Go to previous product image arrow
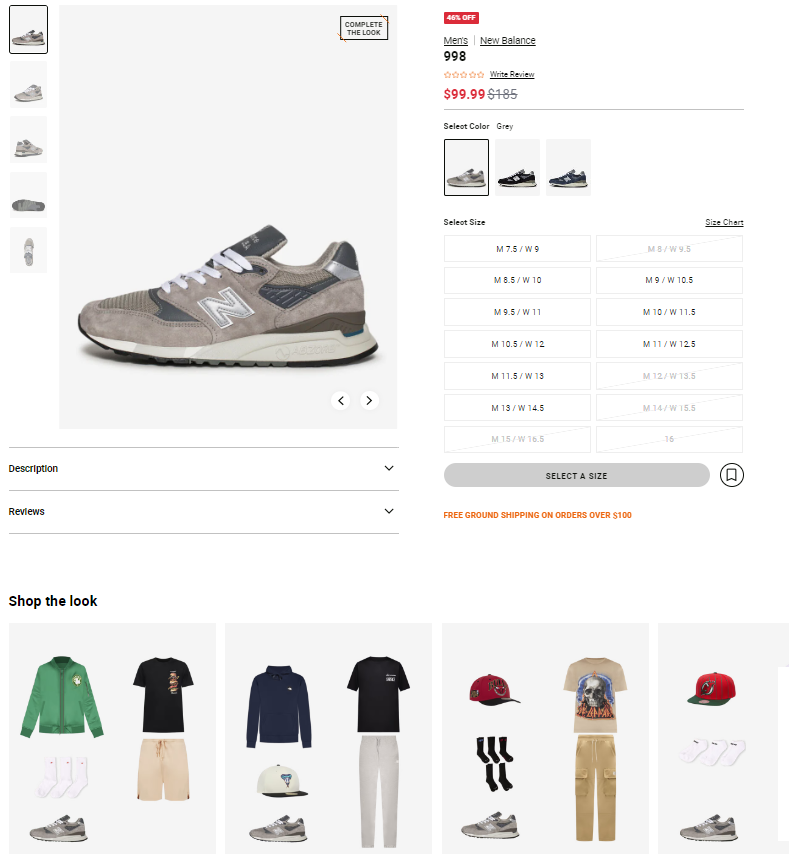The image size is (794, 854). [341, 400]
